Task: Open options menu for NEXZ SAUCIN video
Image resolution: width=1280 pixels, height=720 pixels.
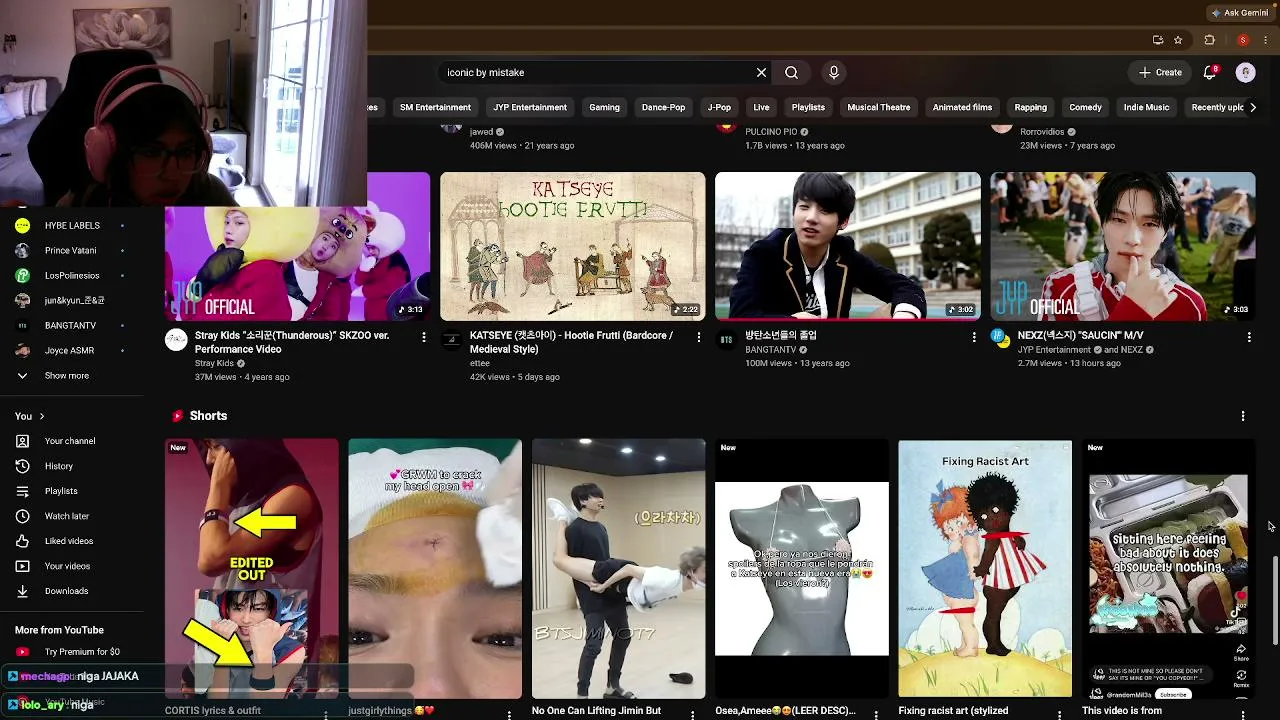Action: [x=1249, y=338]
